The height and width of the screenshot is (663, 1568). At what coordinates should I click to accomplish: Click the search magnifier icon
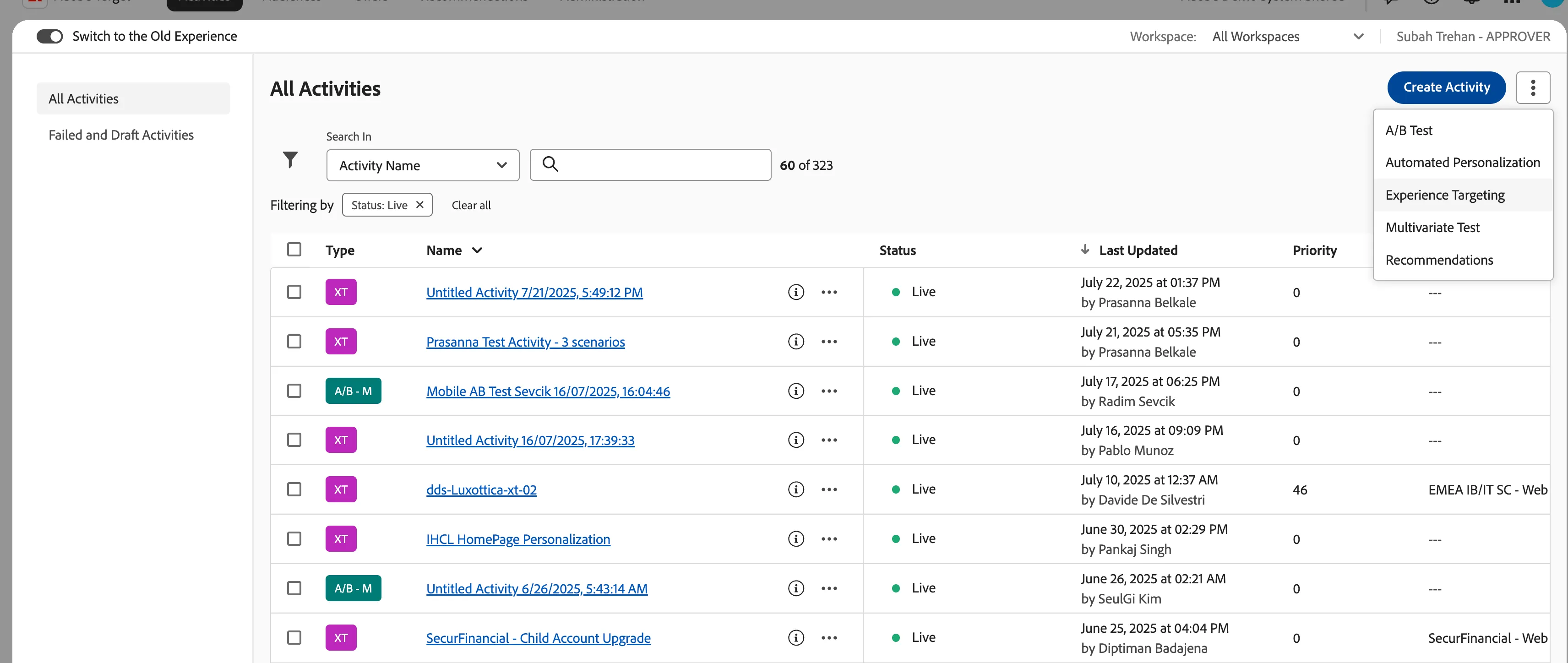click(x=550, y=164)
